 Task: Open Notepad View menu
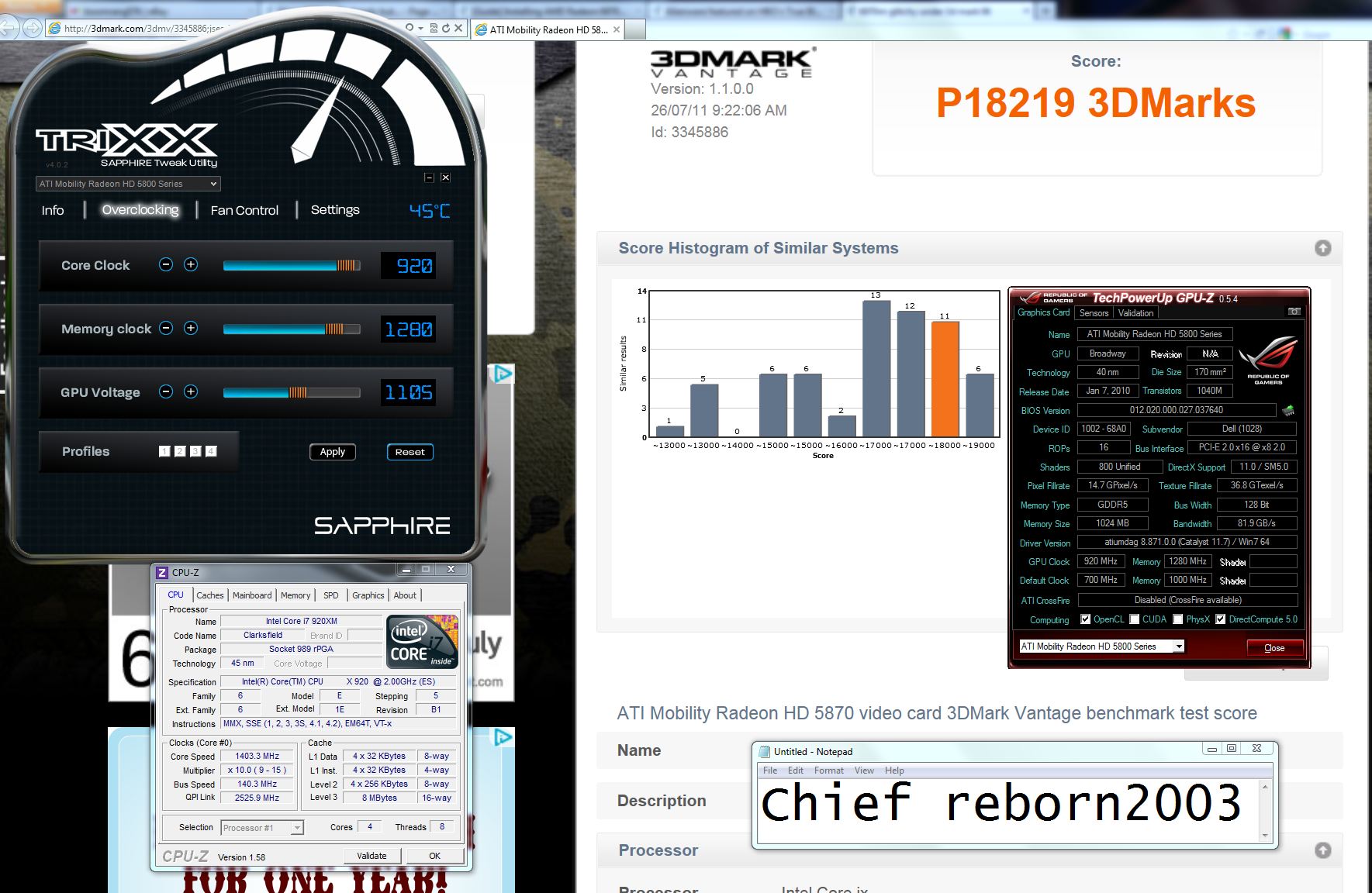coord(864,771)
